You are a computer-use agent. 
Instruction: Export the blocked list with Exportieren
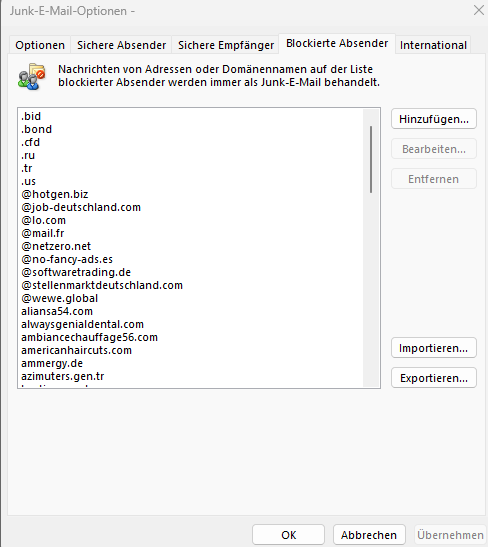434,378
